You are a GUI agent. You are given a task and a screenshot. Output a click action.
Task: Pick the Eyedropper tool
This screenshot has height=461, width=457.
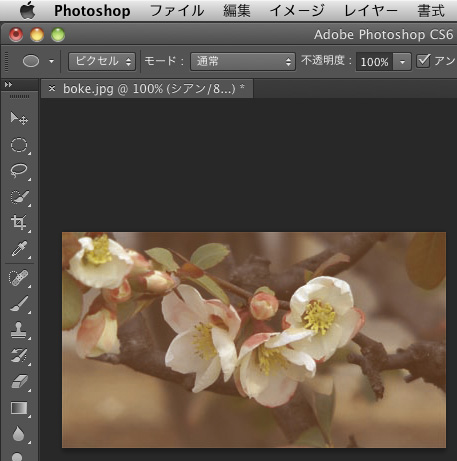(x=19, y=249)
